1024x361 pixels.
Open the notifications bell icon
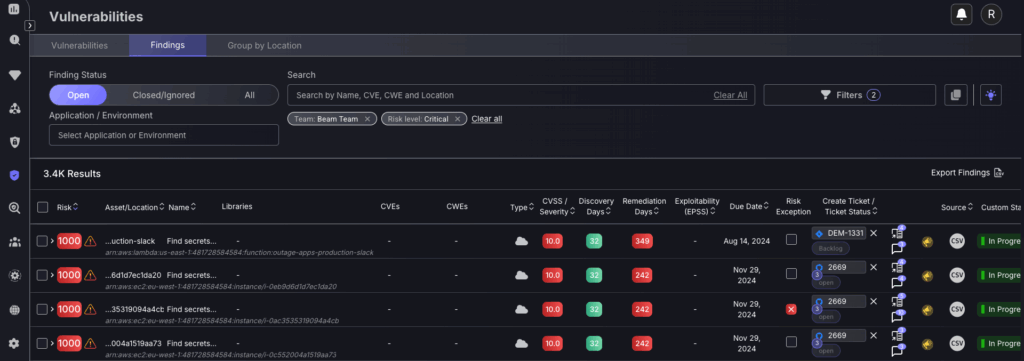coord(961,14)
